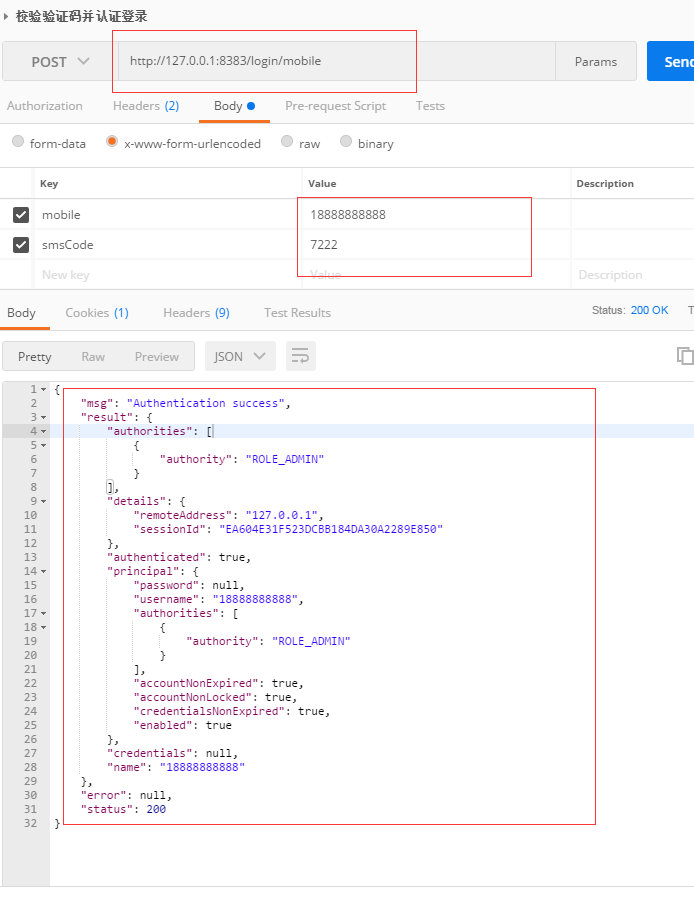Viewport: 694px width, 910px height.
Task: Click the "status": 200 line
Action: click(124, 810)
